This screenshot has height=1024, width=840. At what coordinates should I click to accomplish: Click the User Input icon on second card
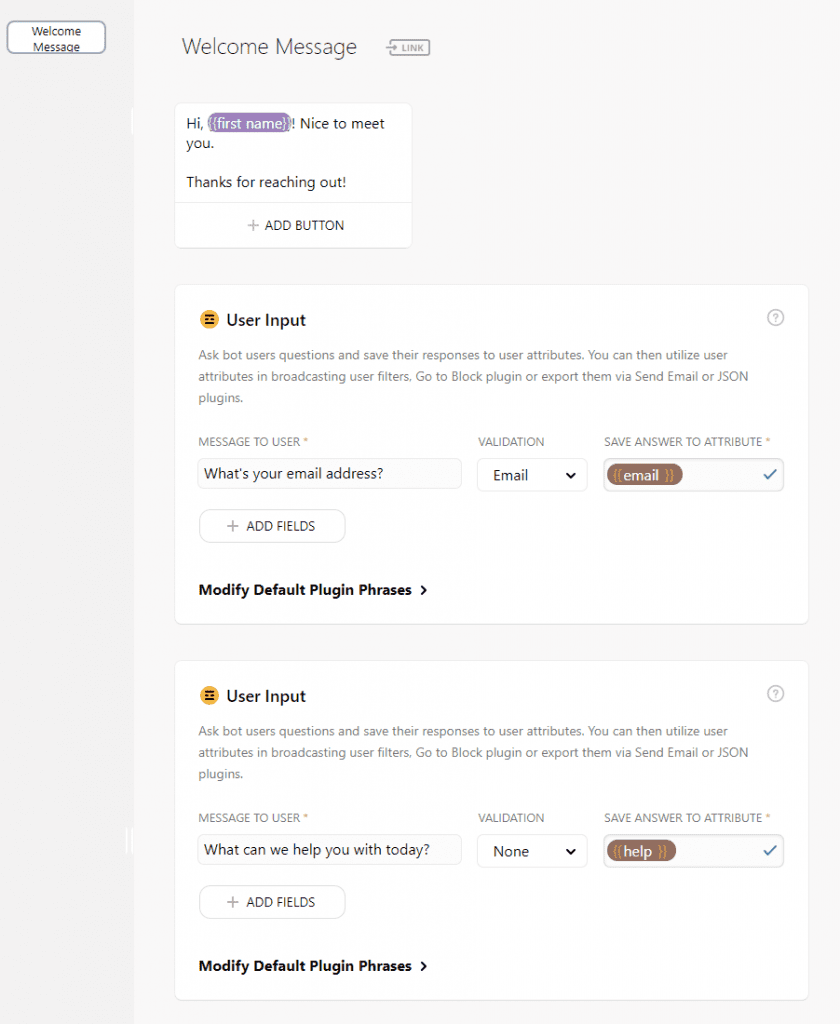pyautogui.click(x=210, y=695)
